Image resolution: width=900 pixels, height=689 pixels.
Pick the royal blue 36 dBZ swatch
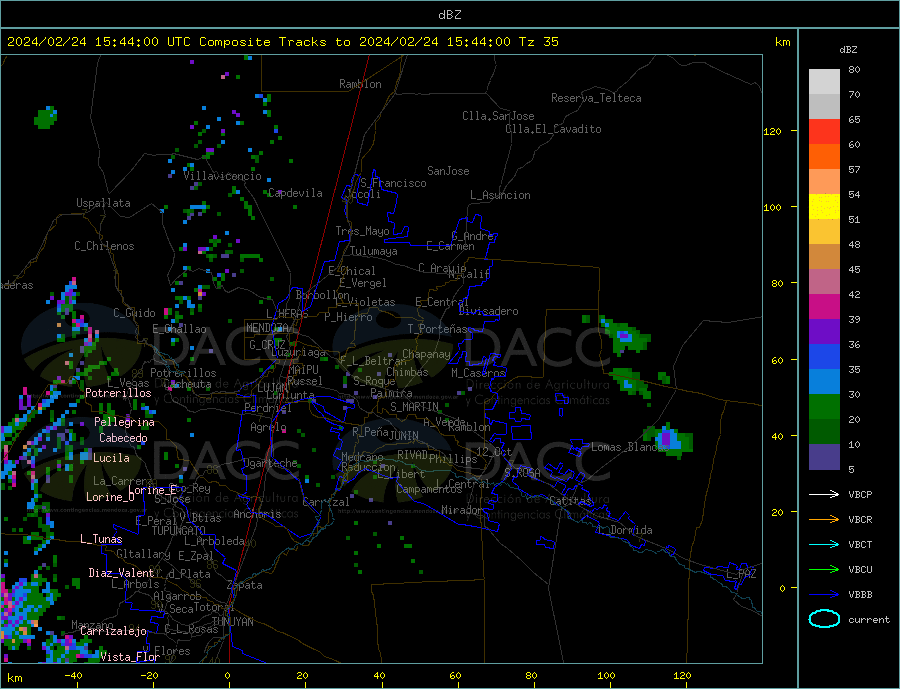(824, 357)
